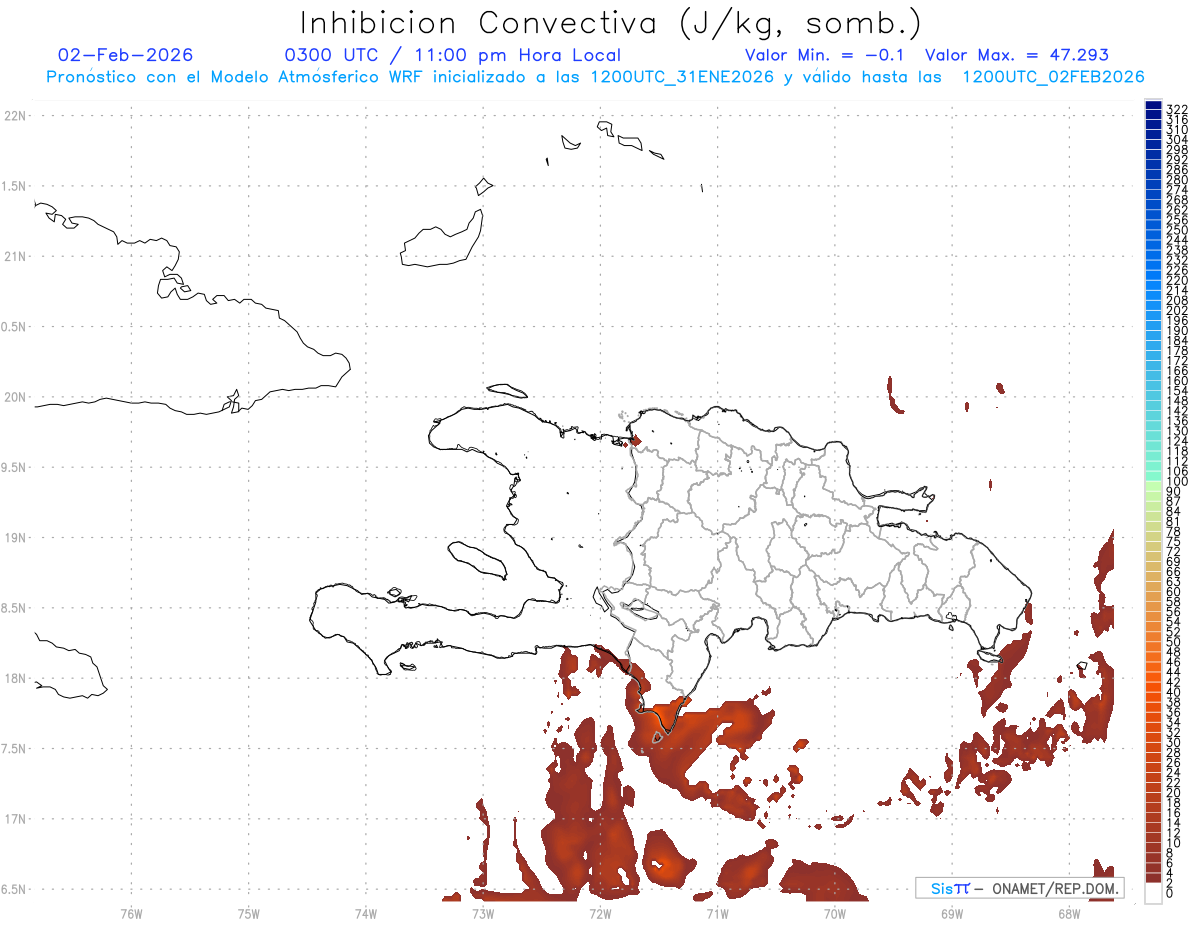Click the "17N" latitude label
Viewport: 1200px width, 927px height.
coord(14,819)
